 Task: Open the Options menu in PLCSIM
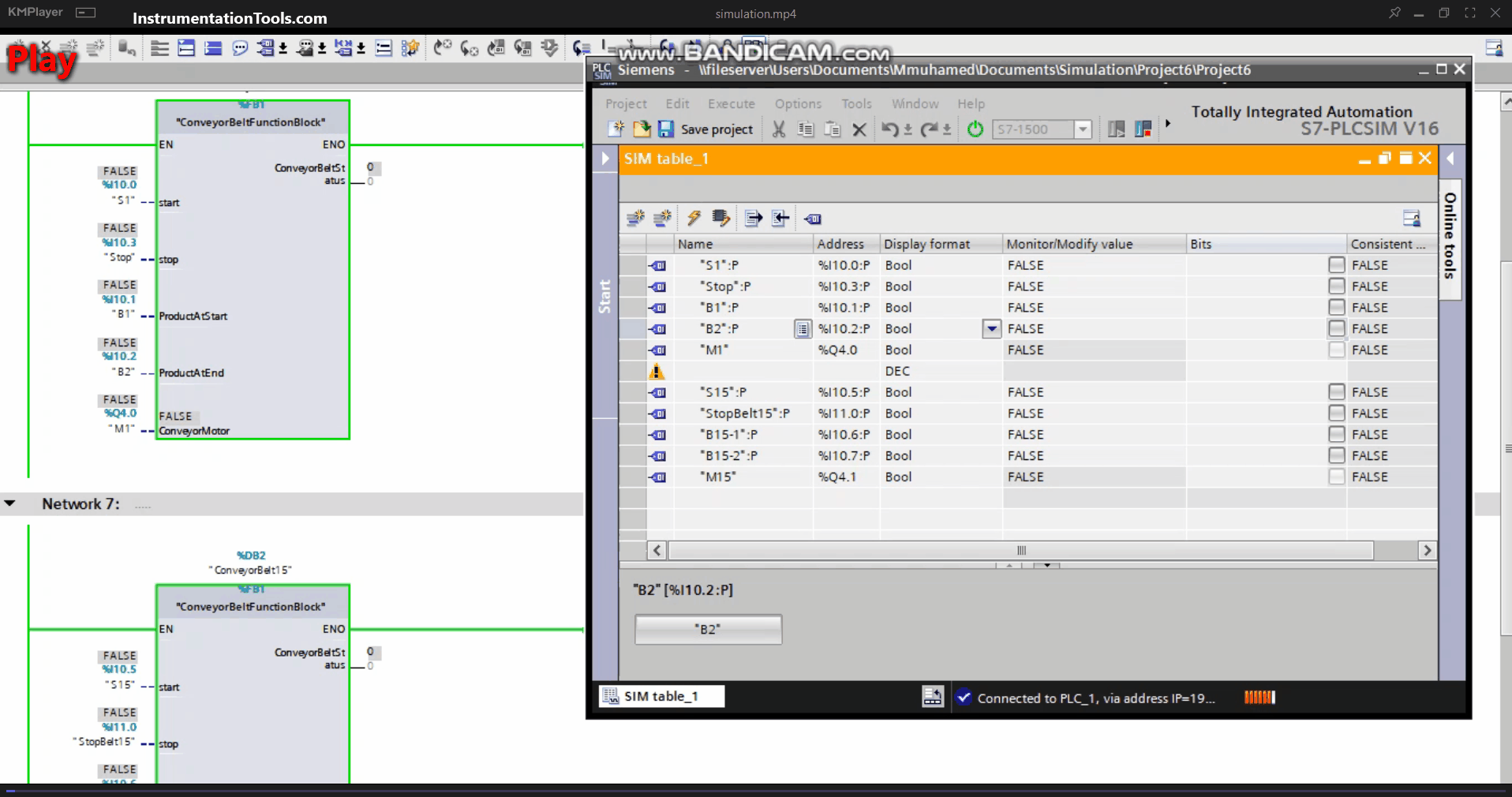pos(798,103)
